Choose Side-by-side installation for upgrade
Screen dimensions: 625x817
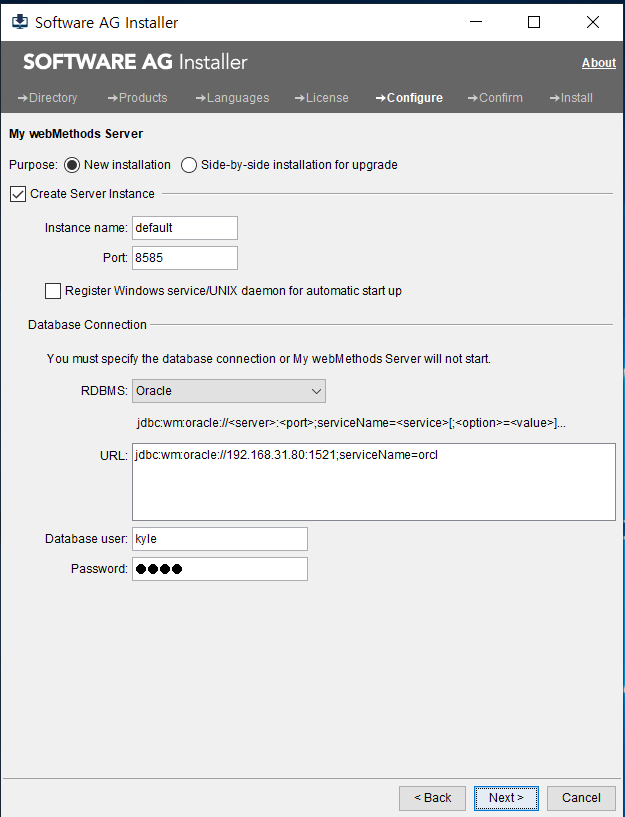pos(189,165)
